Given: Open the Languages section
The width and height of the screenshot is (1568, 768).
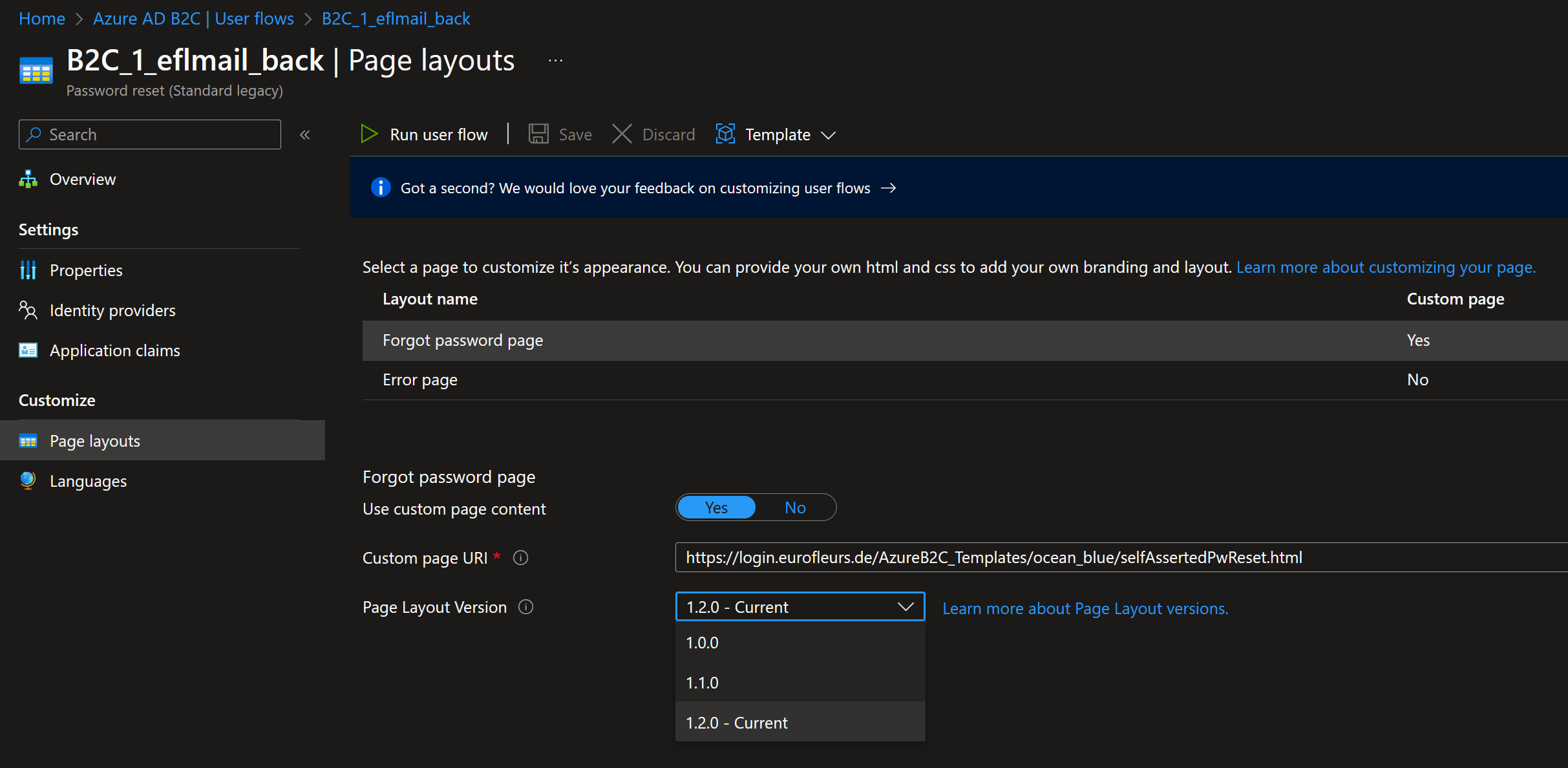Looking at the screenshot, I should click(x=88, y=481).
